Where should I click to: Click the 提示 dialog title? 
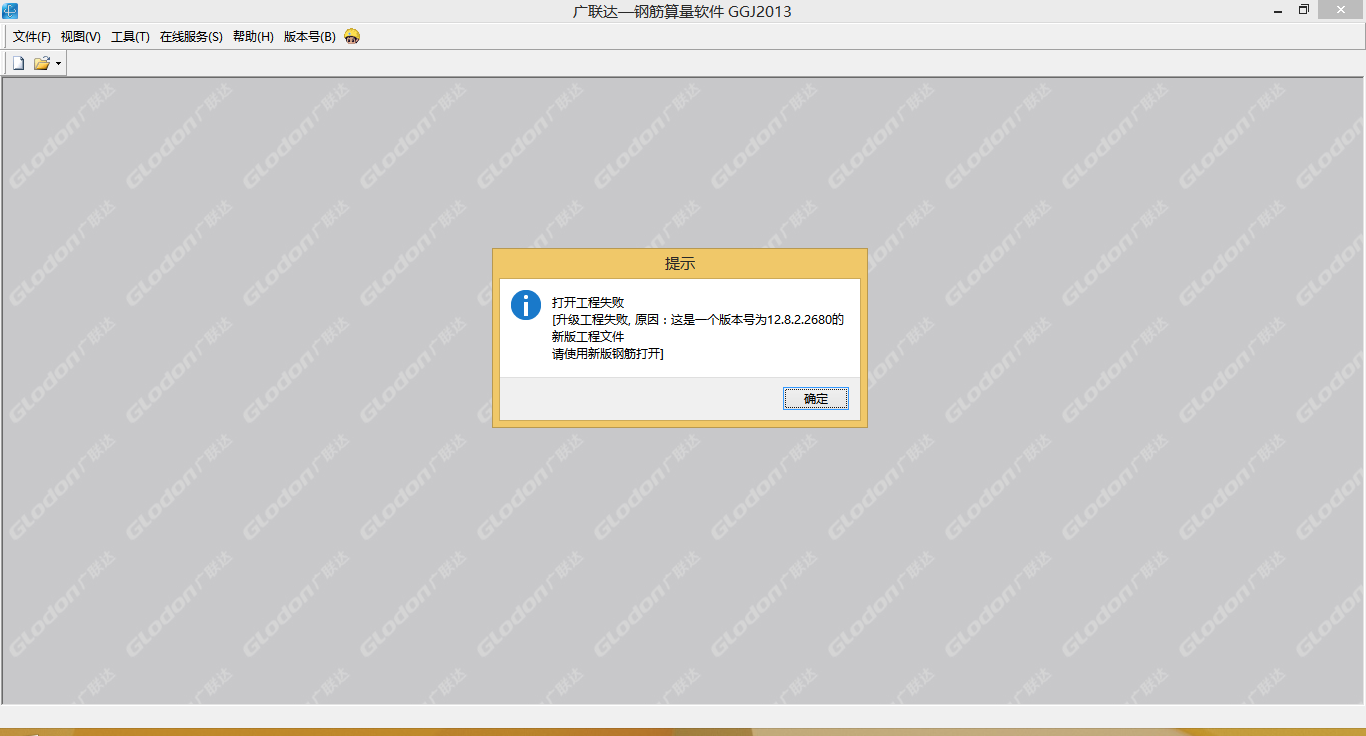[x=680, y=264]
